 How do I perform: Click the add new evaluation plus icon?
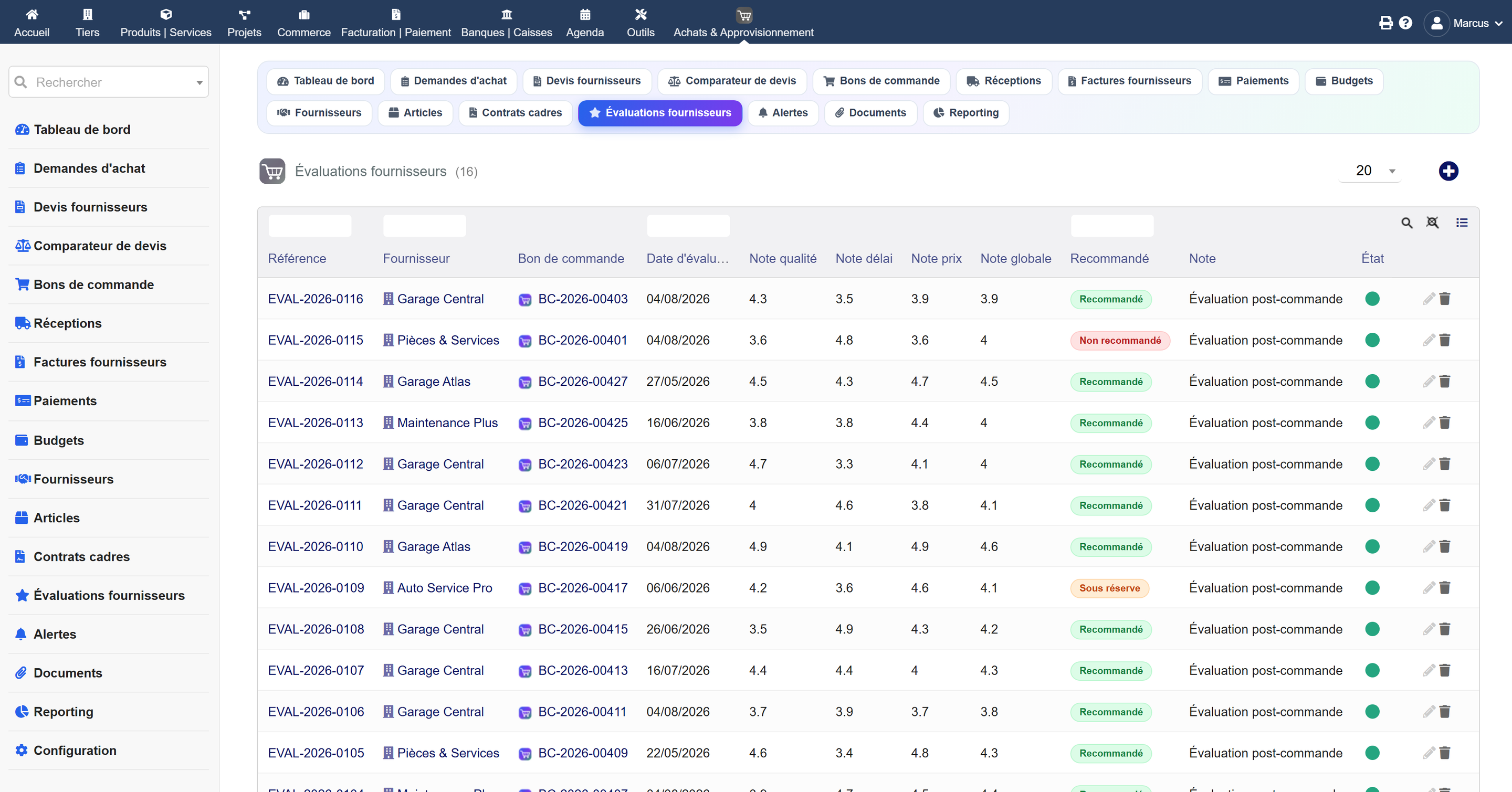click(1448, 171)
